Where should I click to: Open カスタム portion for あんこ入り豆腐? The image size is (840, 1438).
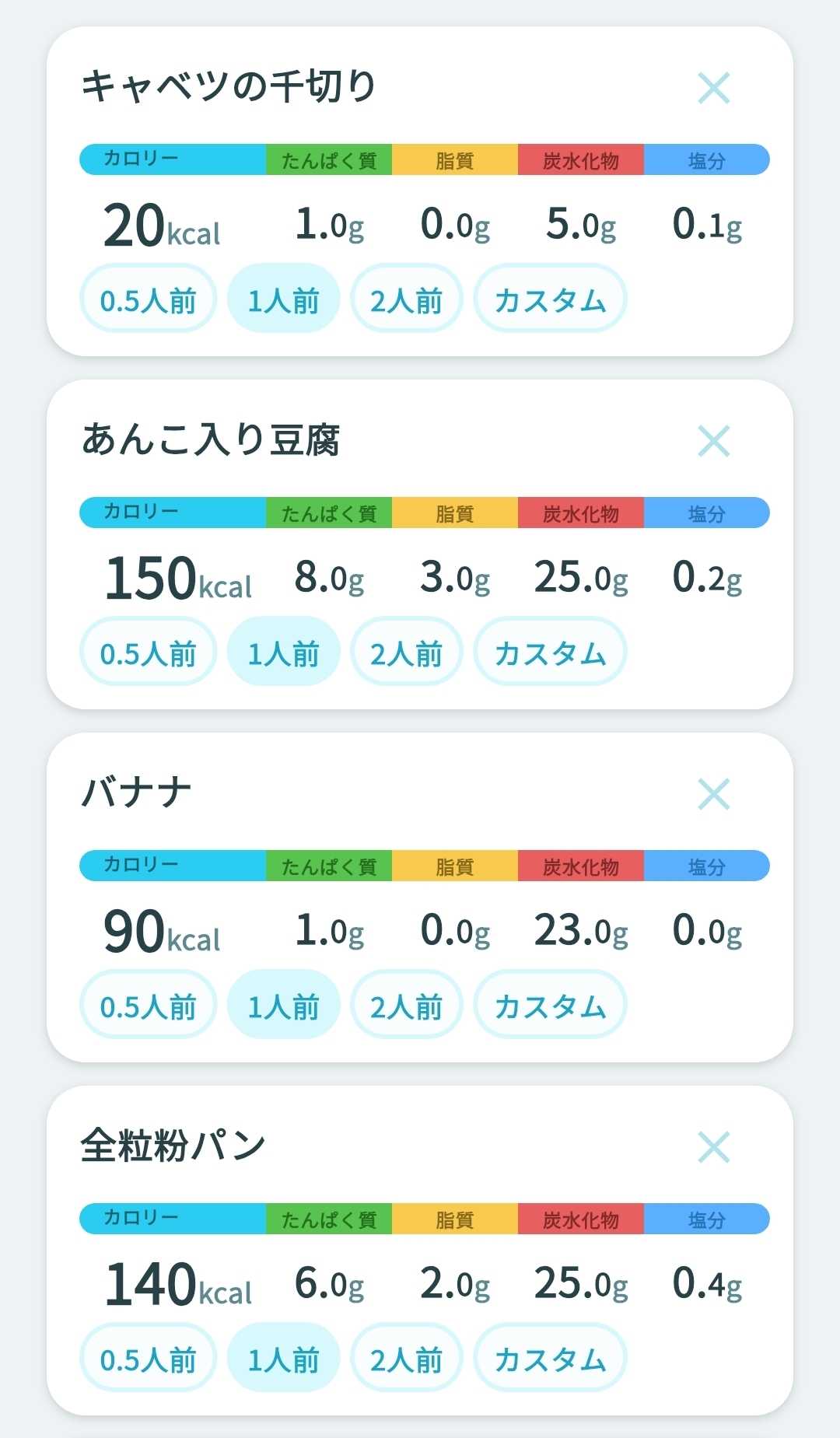550,652
